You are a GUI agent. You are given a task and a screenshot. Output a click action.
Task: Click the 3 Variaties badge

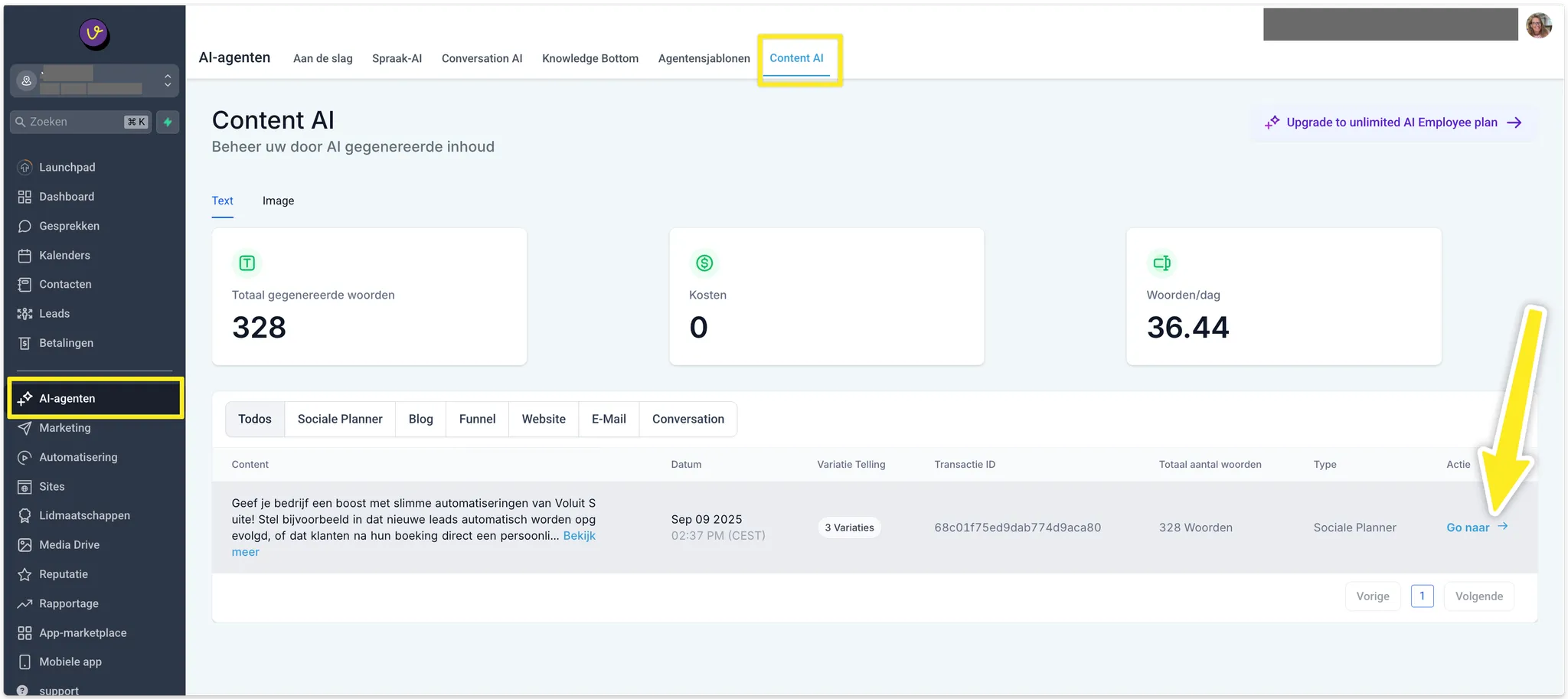point(849,528)
